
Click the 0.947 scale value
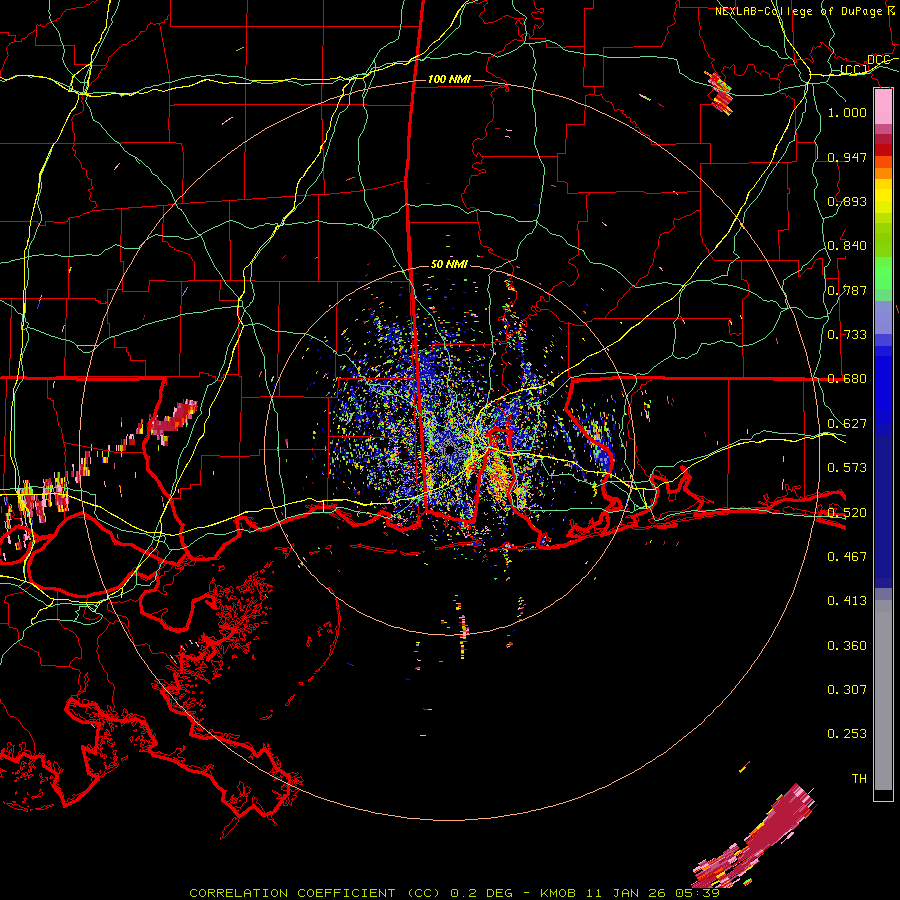point(847,157)
